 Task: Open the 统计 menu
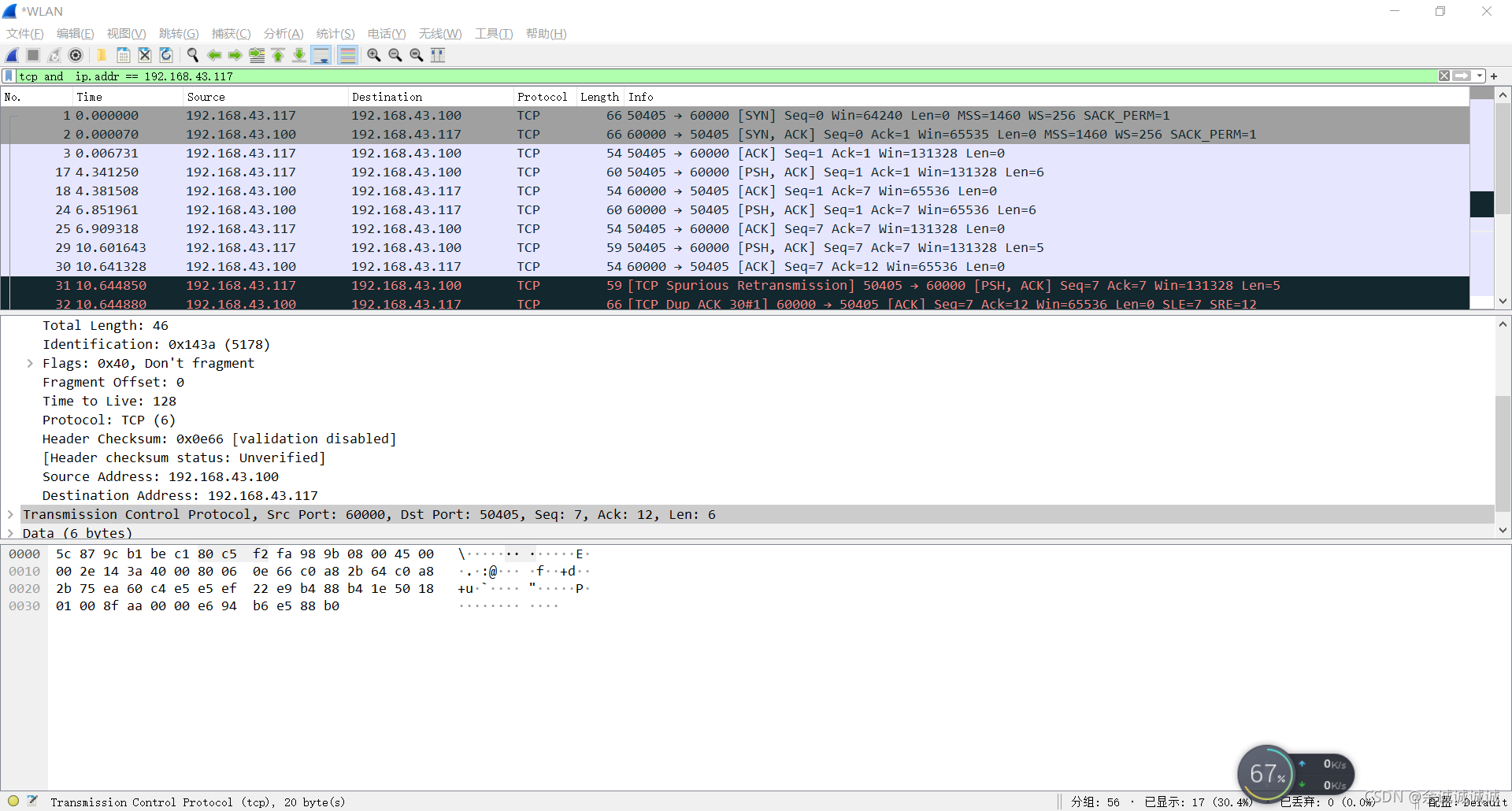coord(335,34)
